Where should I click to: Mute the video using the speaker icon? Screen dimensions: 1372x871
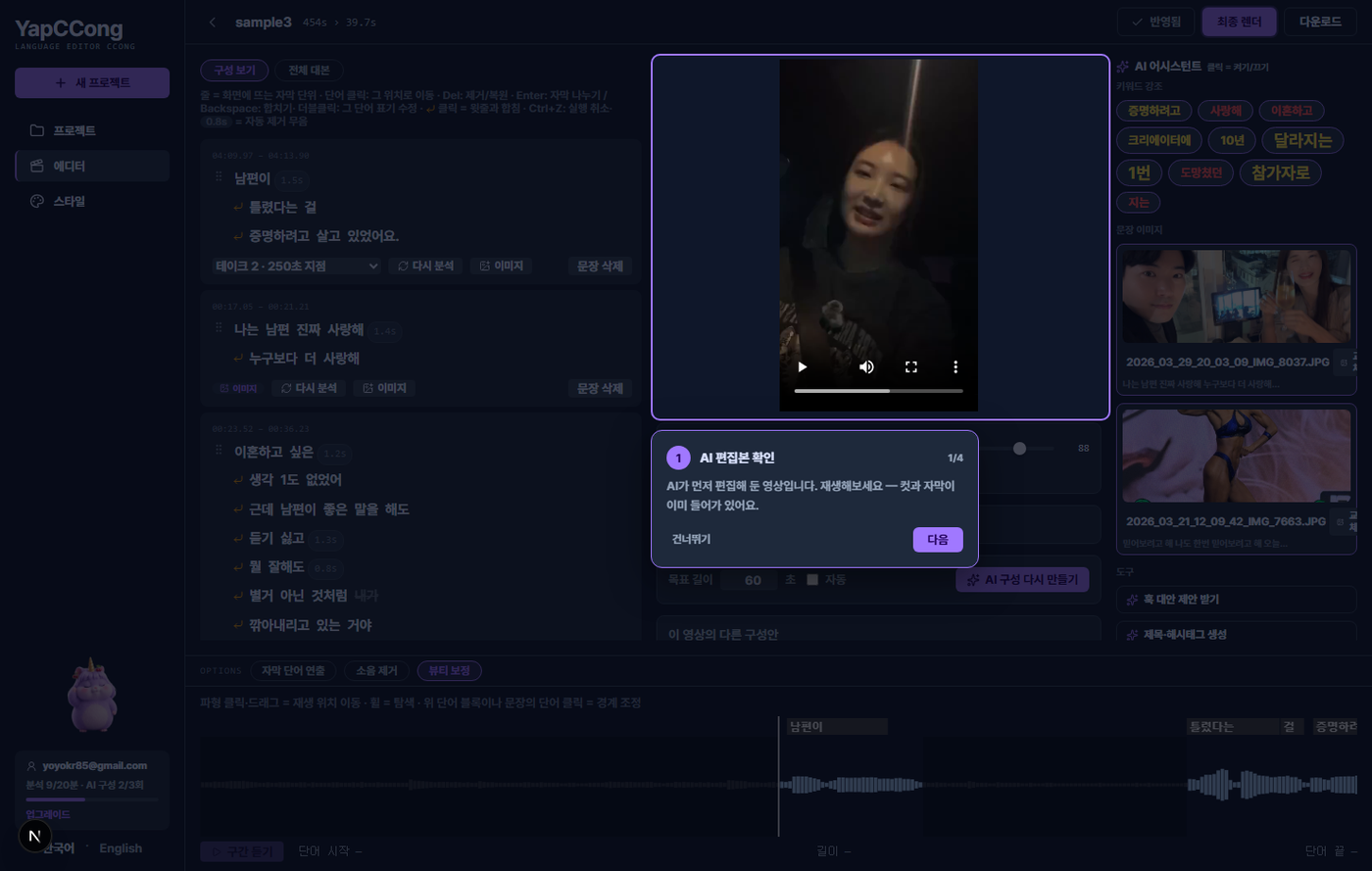pyautogui.click(x=866, y=366)
